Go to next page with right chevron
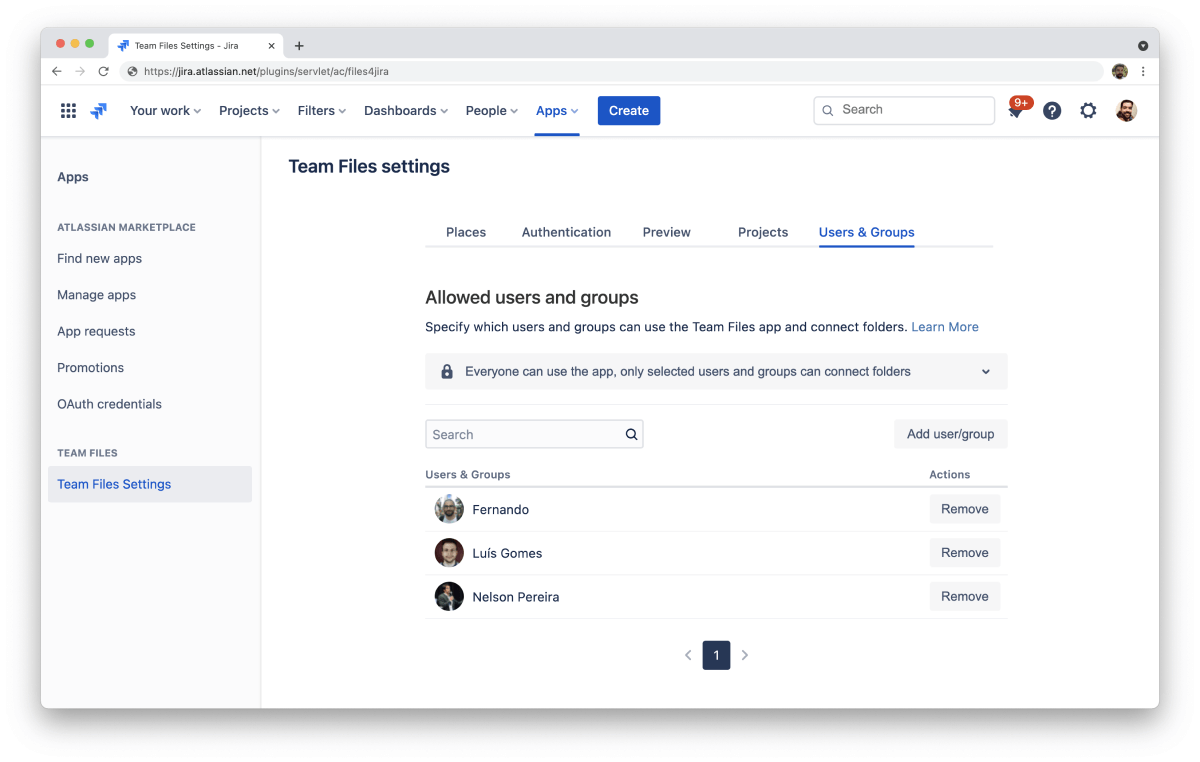This screenshot has width=1200, height=762. click(x=745, y=655)
